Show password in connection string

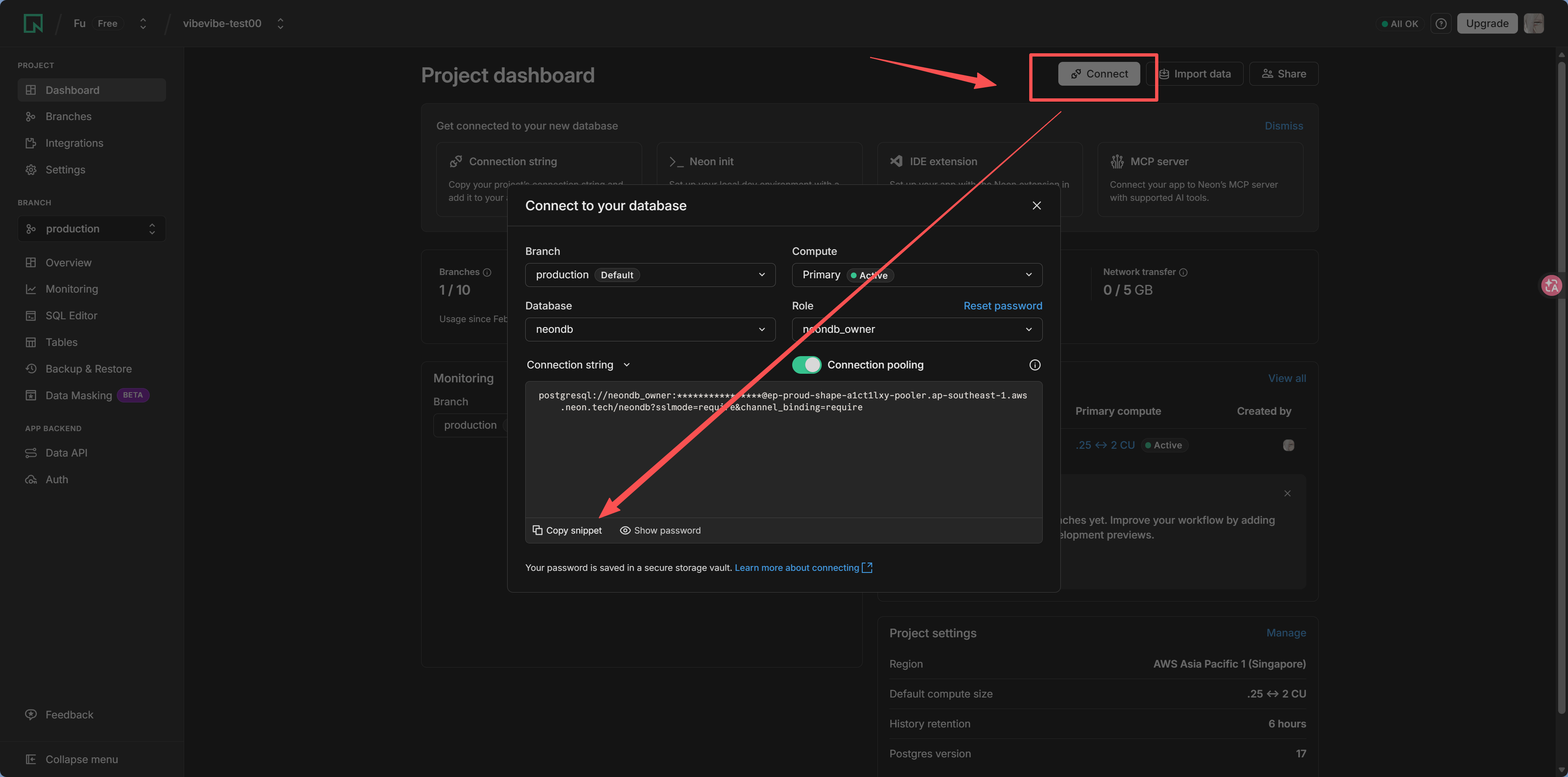click(x=660, y=530)
